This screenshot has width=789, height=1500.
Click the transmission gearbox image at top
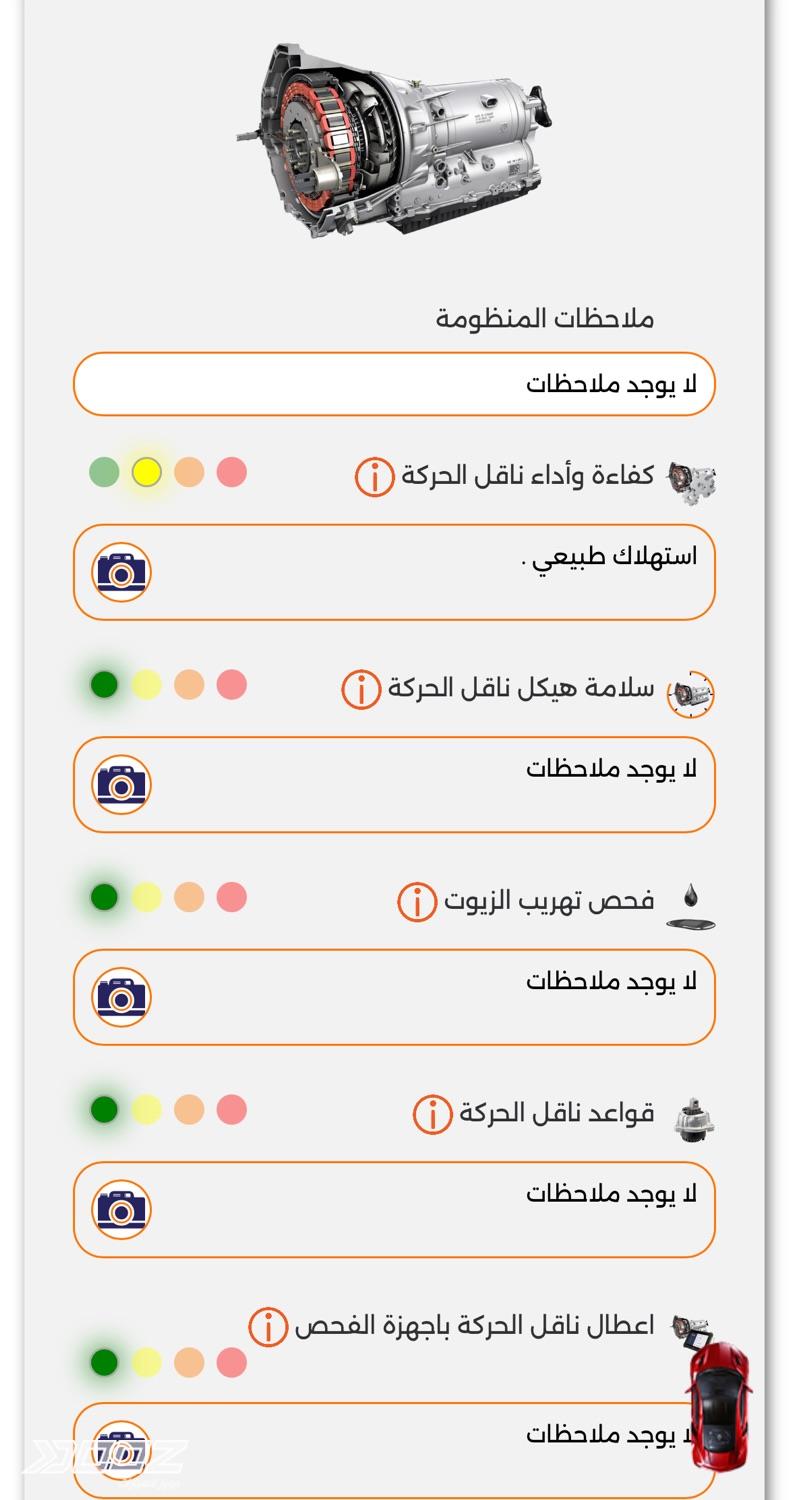[394, 140]
